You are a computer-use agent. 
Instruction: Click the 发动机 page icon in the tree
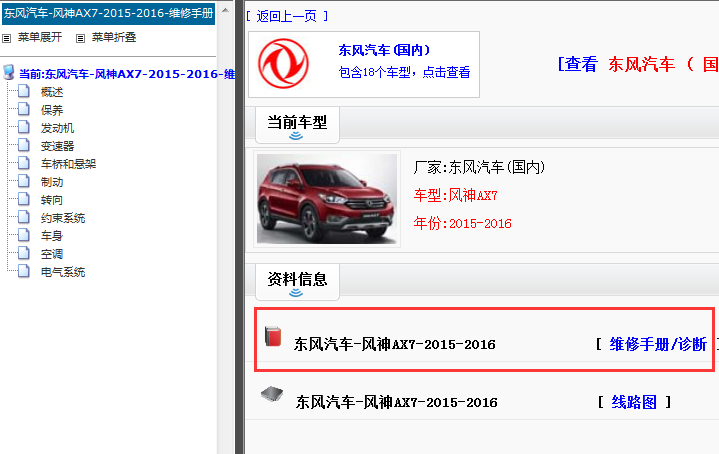pos(24,127)
